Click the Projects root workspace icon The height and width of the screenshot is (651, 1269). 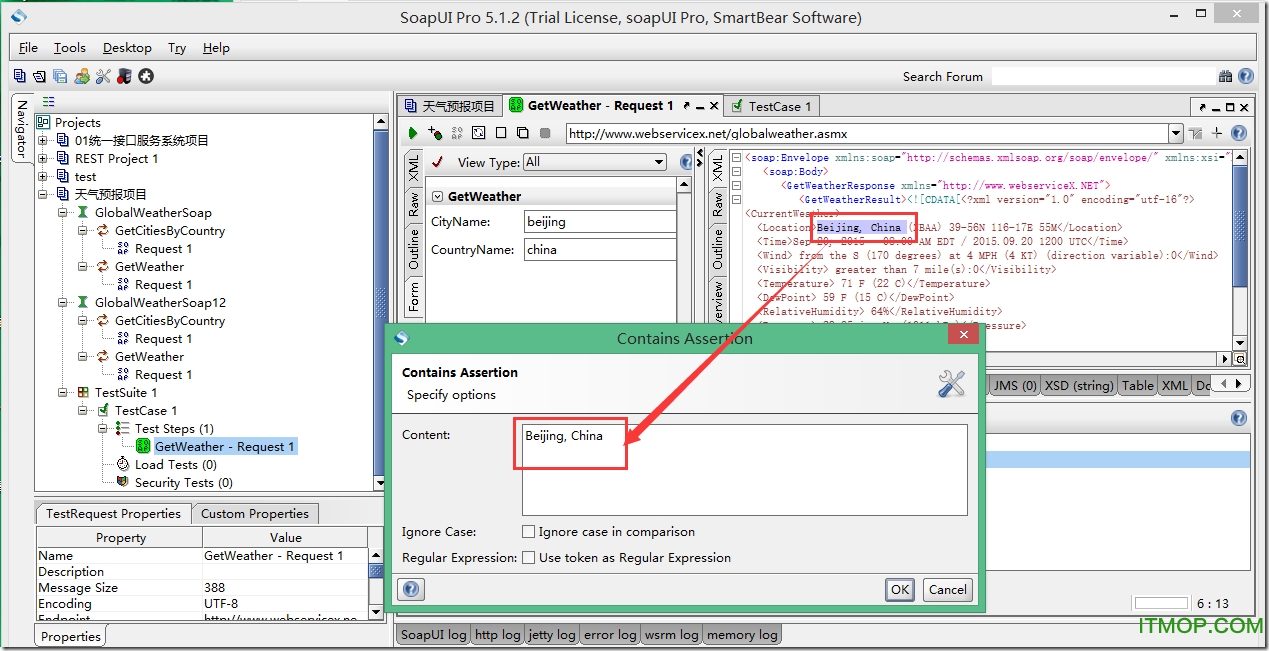click(43, 122)
